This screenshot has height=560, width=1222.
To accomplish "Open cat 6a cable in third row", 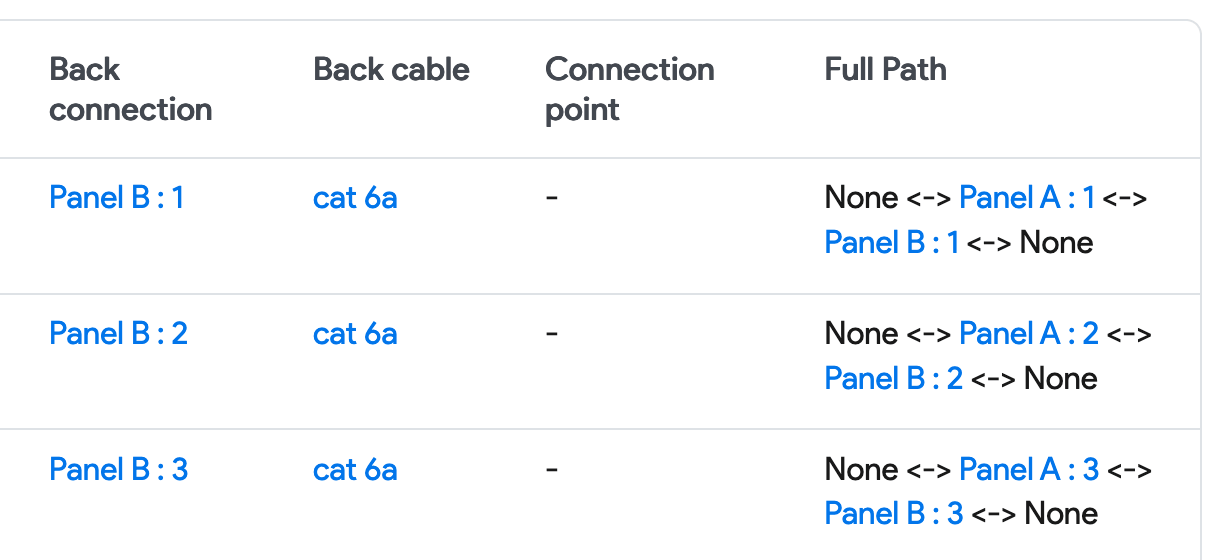I will [x=355, y=469].
